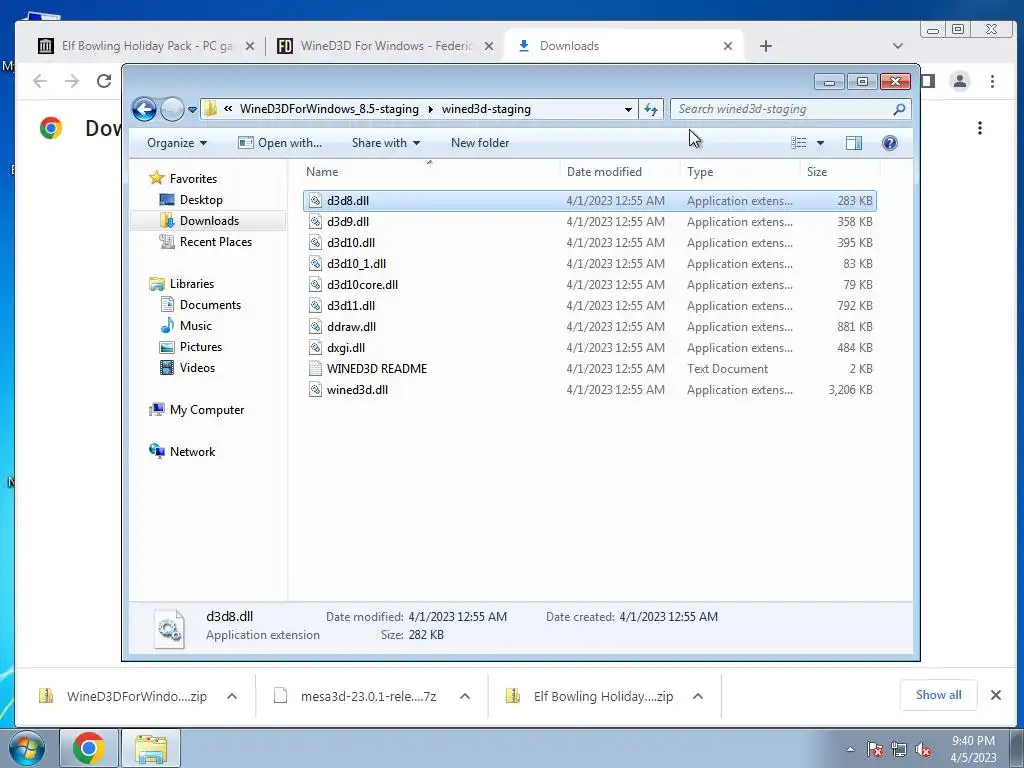
Task: Reload the page in Chrome
Action: [x=104, y=81]
